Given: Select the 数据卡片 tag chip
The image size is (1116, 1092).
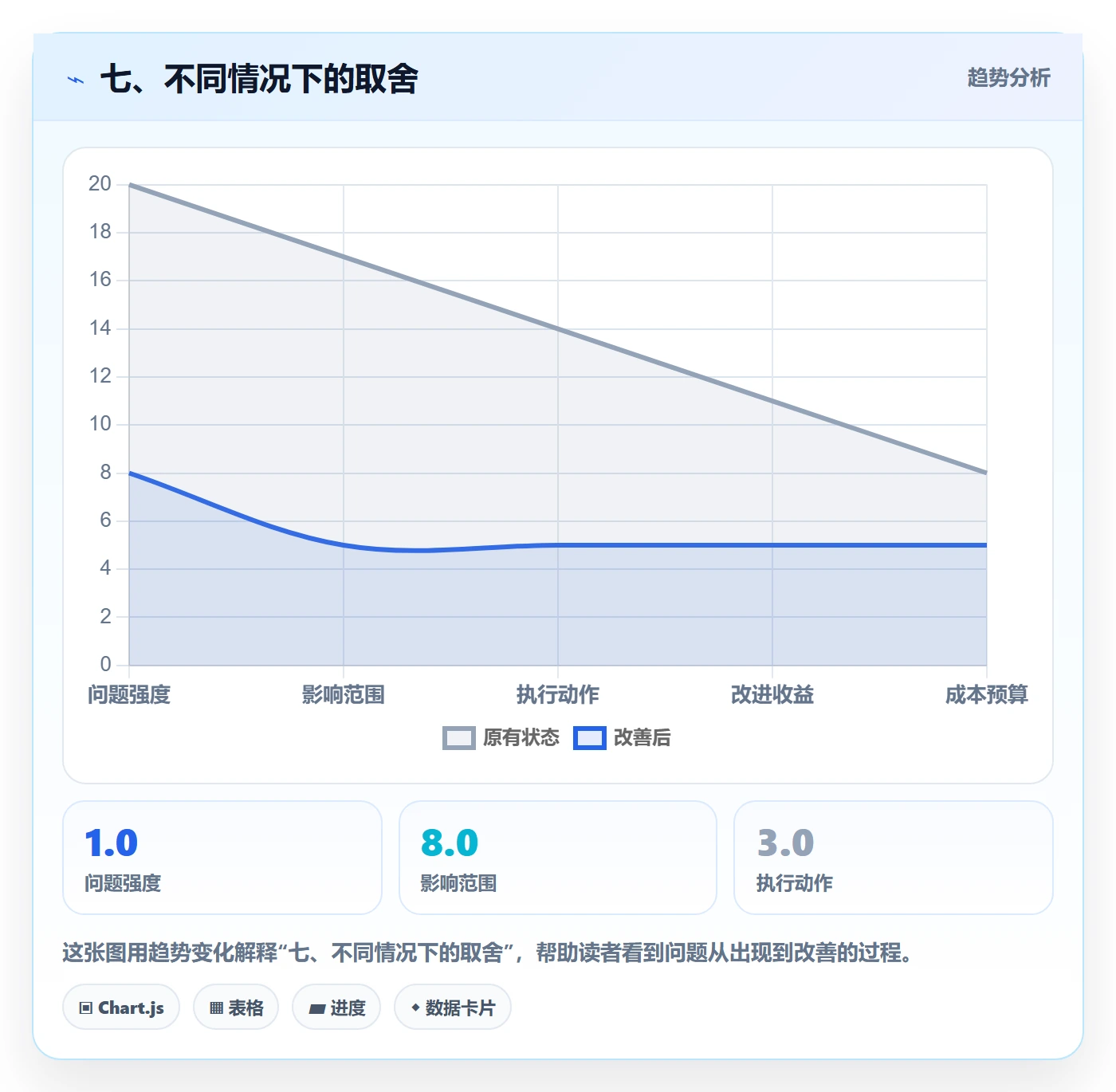Looking at the screenshot, I should click(453, 1008).
